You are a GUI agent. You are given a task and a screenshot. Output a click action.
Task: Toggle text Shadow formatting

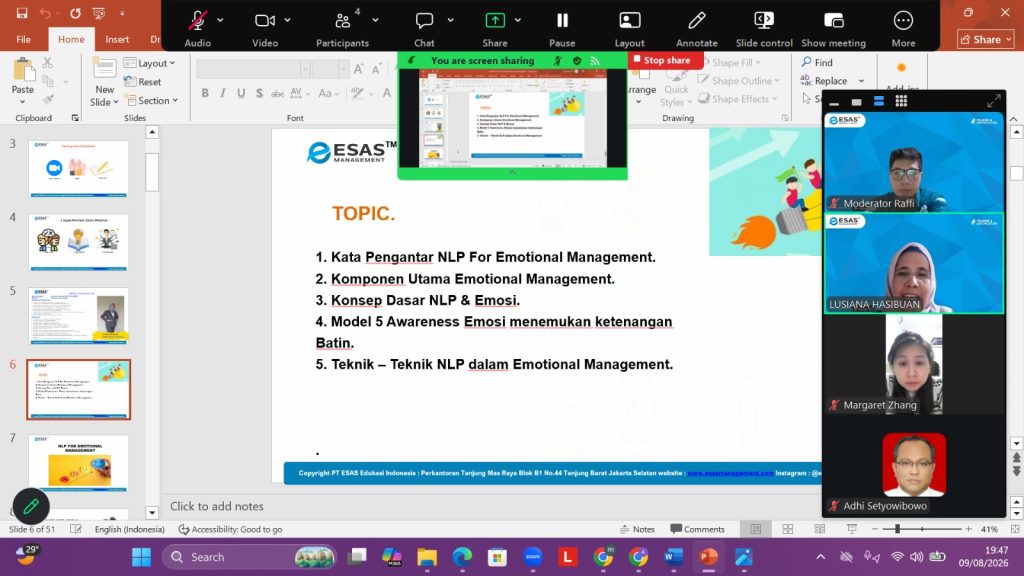point(259,93)
